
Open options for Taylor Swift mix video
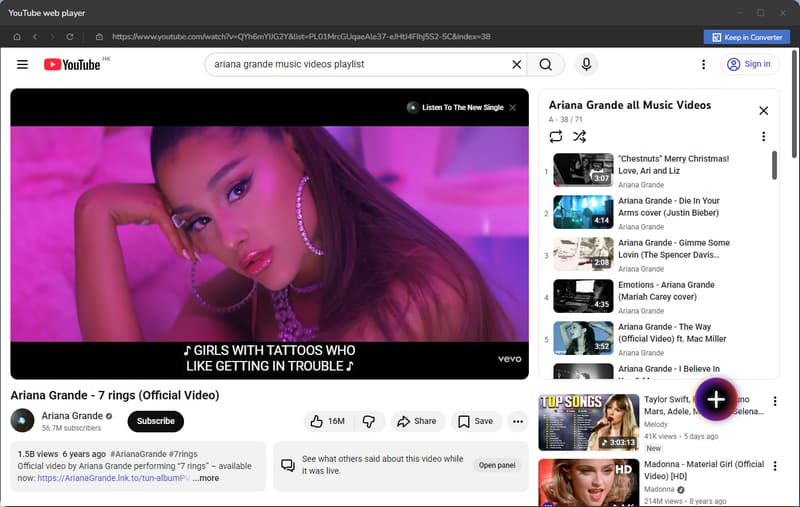click(775, 401)
